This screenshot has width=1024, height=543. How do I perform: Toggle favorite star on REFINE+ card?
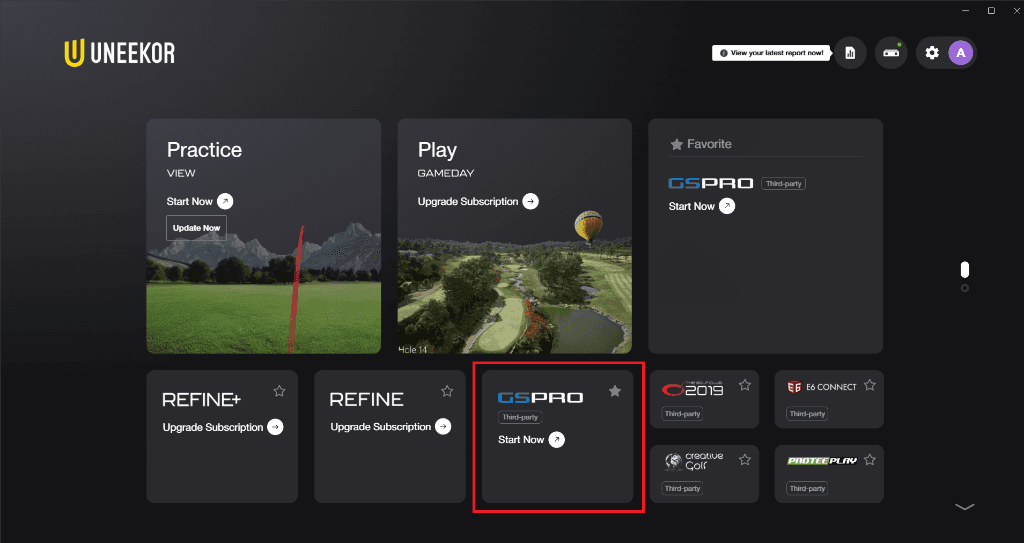tap(280, 391)
